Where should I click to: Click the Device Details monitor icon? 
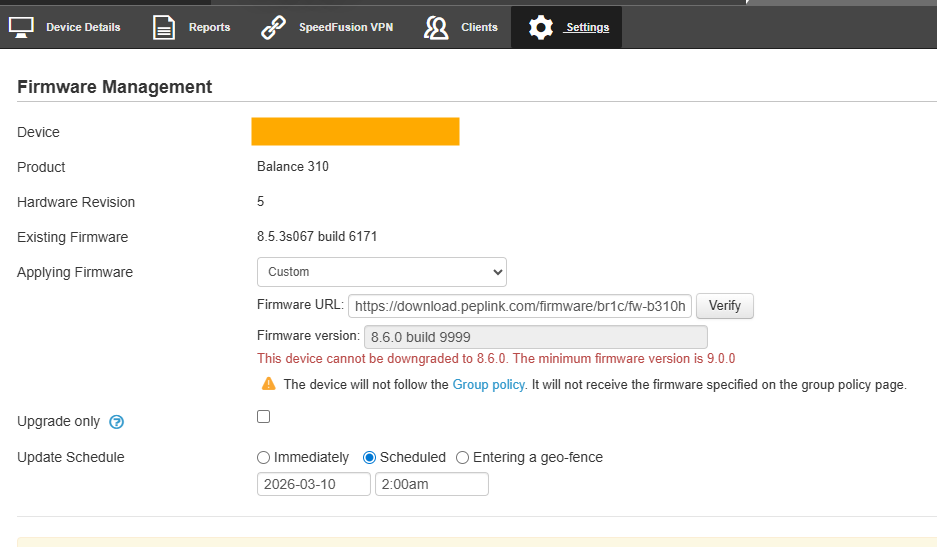(x=21, y=27)
